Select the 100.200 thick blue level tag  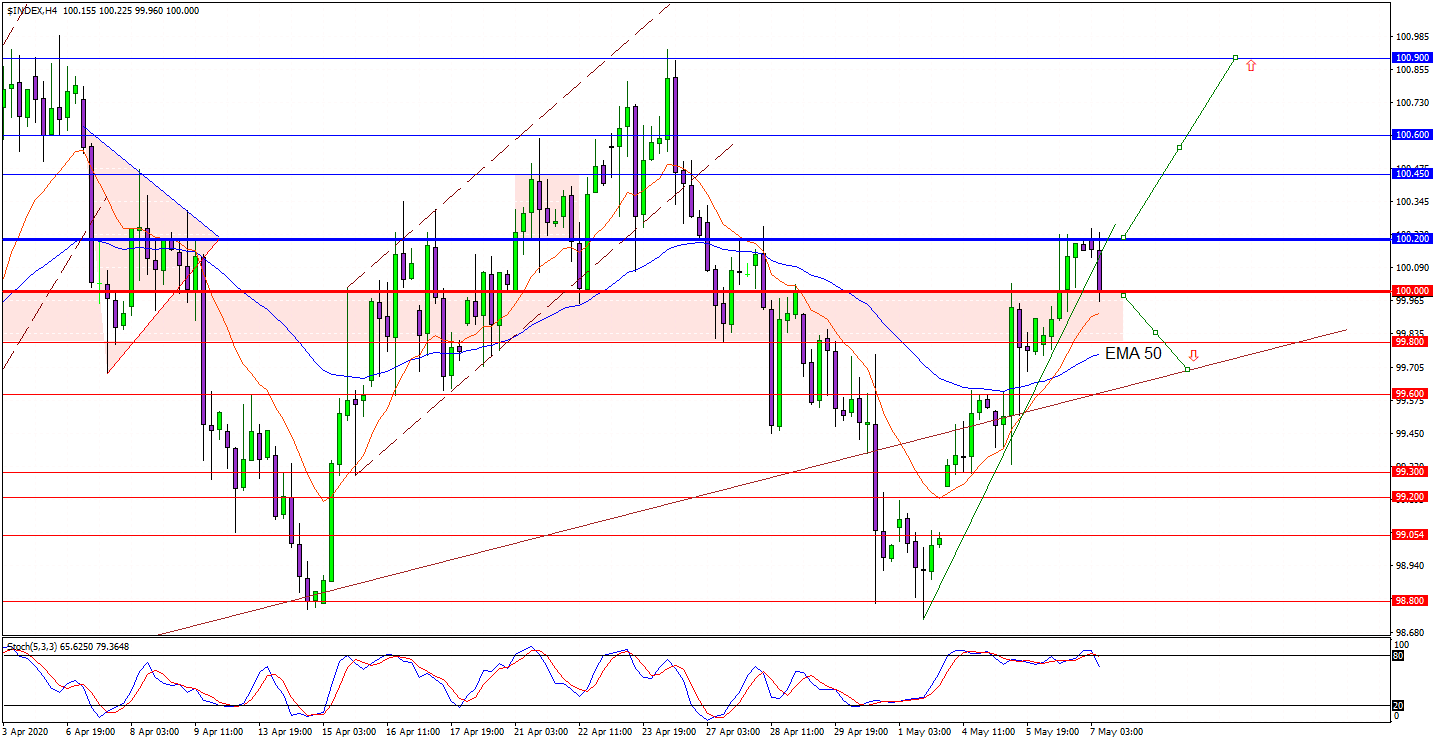[1410, 239]
